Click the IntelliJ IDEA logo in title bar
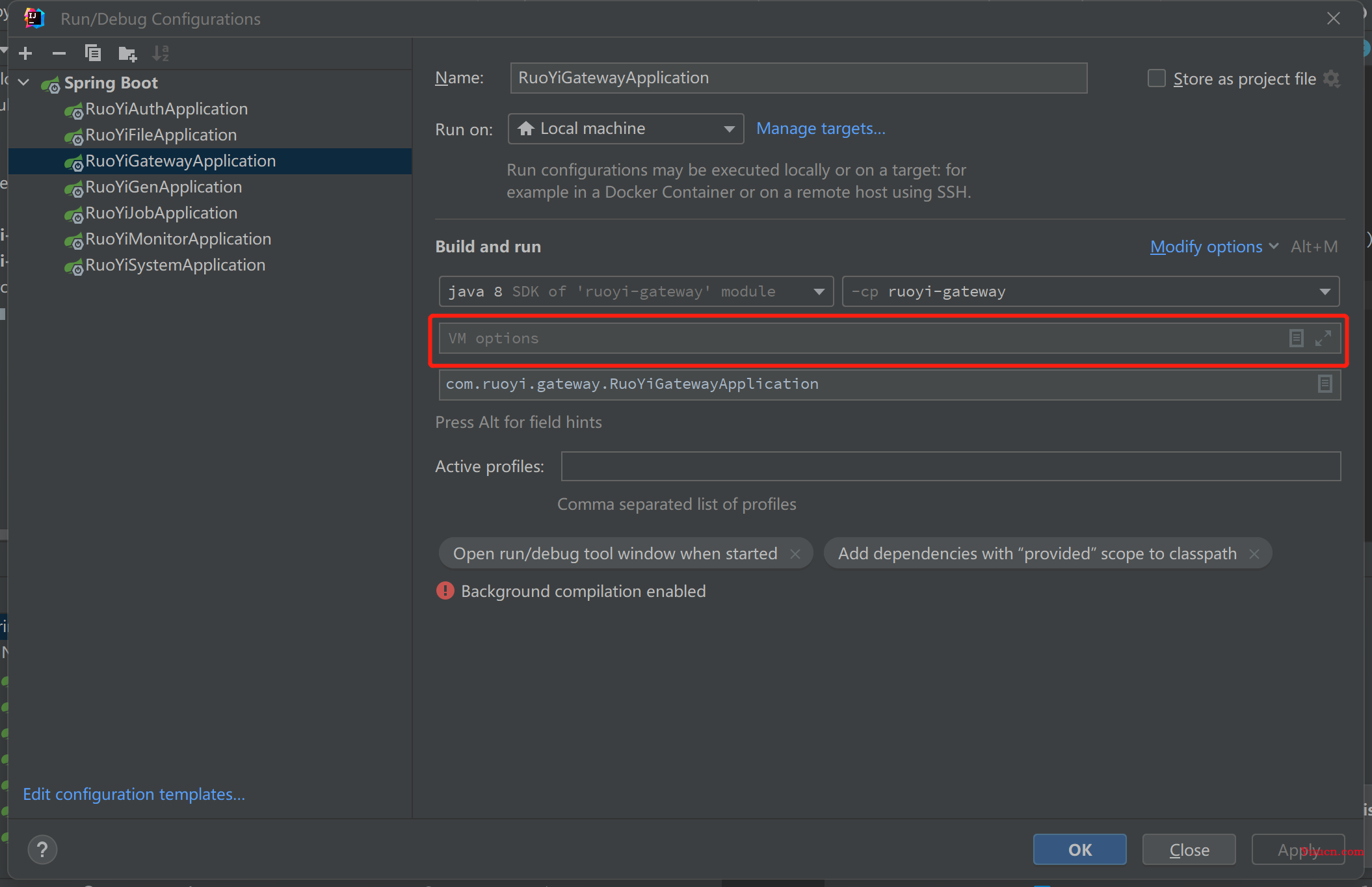Screen dimensions: 1372x887 [x=34, y=18]
